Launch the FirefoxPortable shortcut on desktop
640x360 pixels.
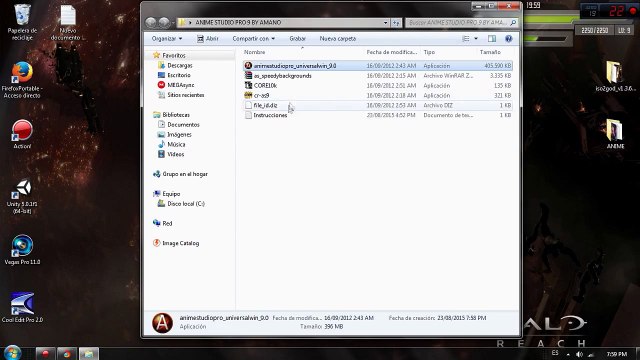22,80
